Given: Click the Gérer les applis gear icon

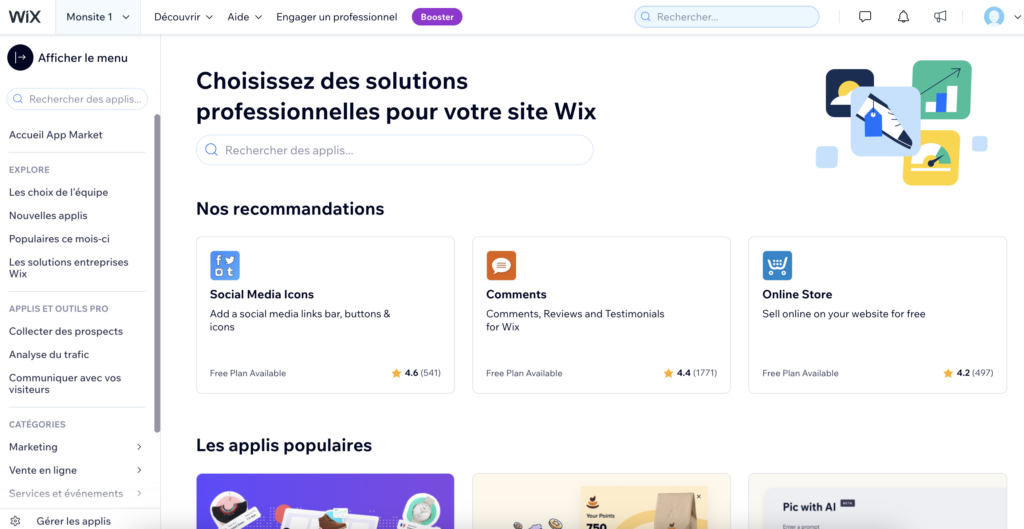Looking at the screenshot, I should [x=15, y=521].
